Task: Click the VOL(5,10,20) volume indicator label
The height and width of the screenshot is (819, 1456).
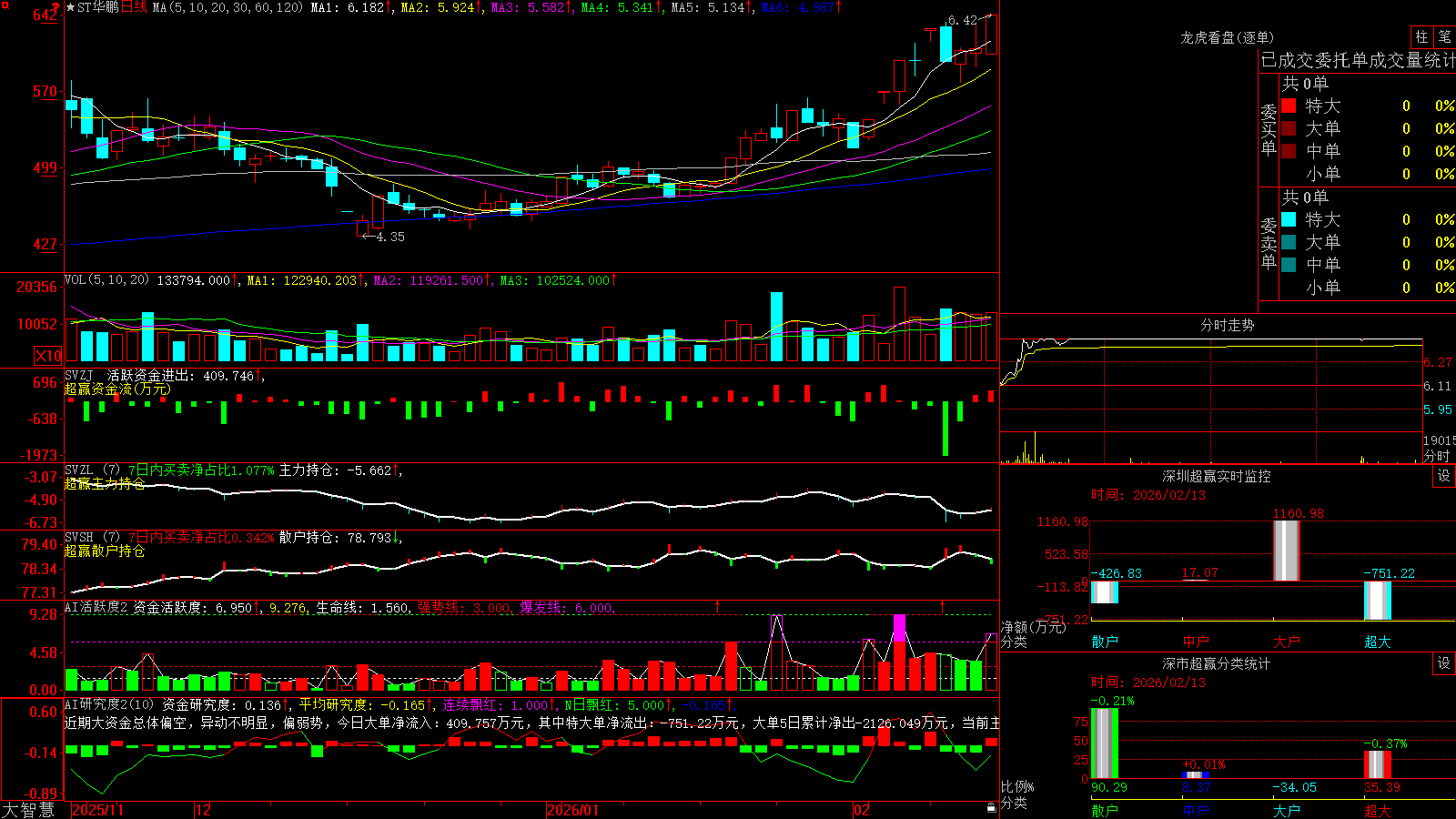Action: [106, 280]
